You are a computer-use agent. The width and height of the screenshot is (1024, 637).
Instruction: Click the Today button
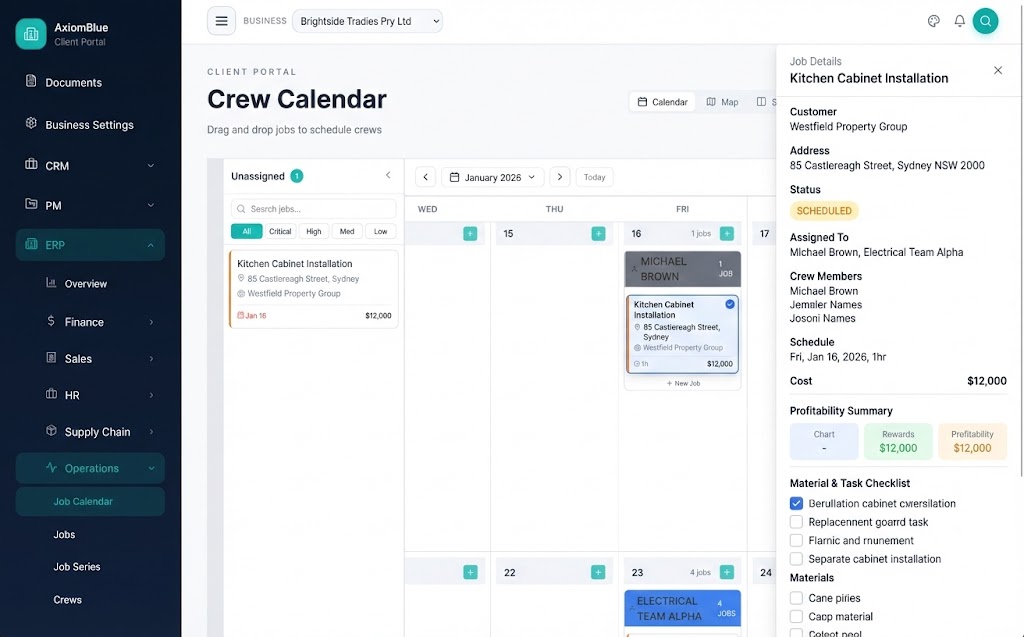point(594,176)
